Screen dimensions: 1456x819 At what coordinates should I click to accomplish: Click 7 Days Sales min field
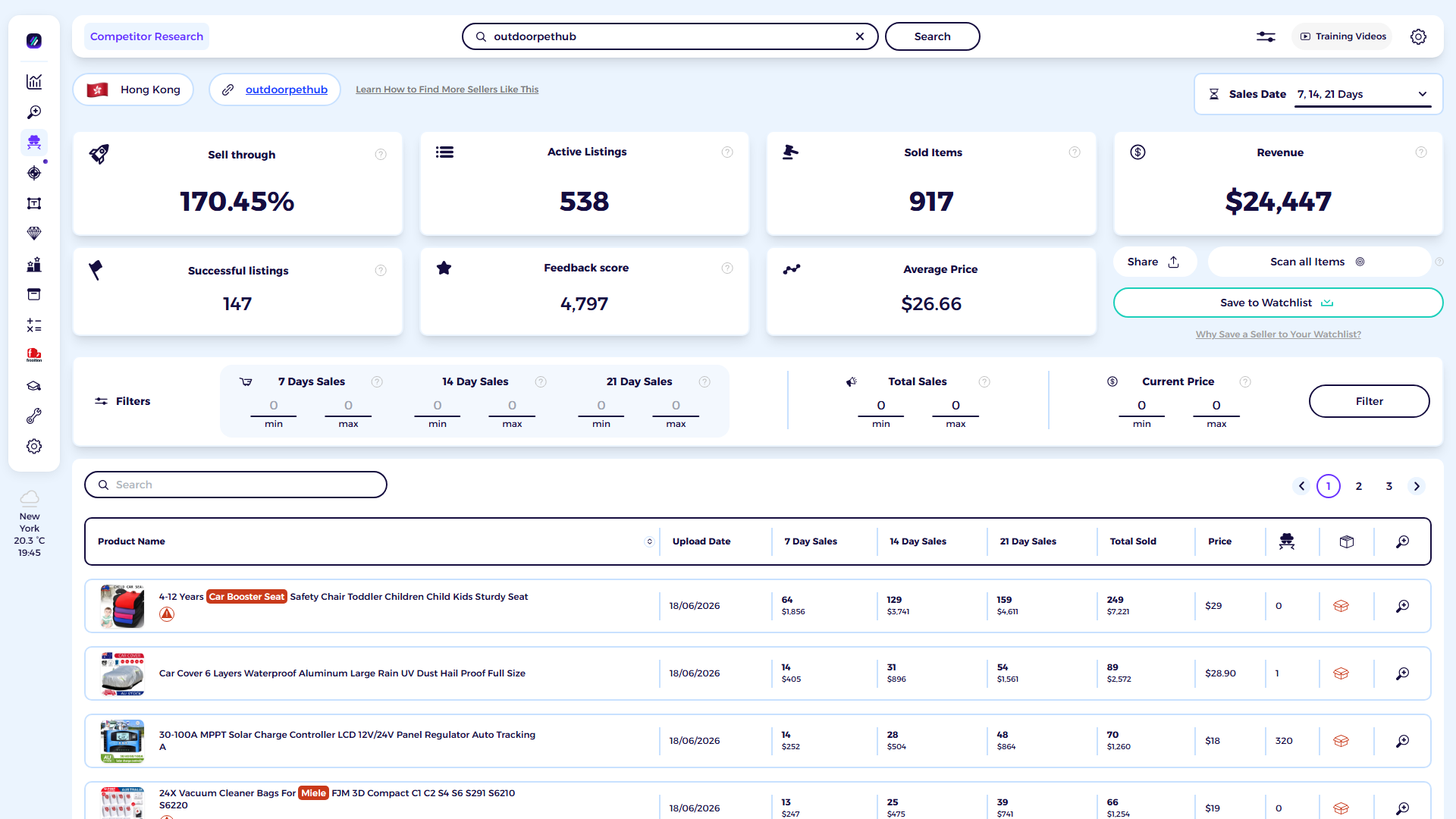pos(274,406)
